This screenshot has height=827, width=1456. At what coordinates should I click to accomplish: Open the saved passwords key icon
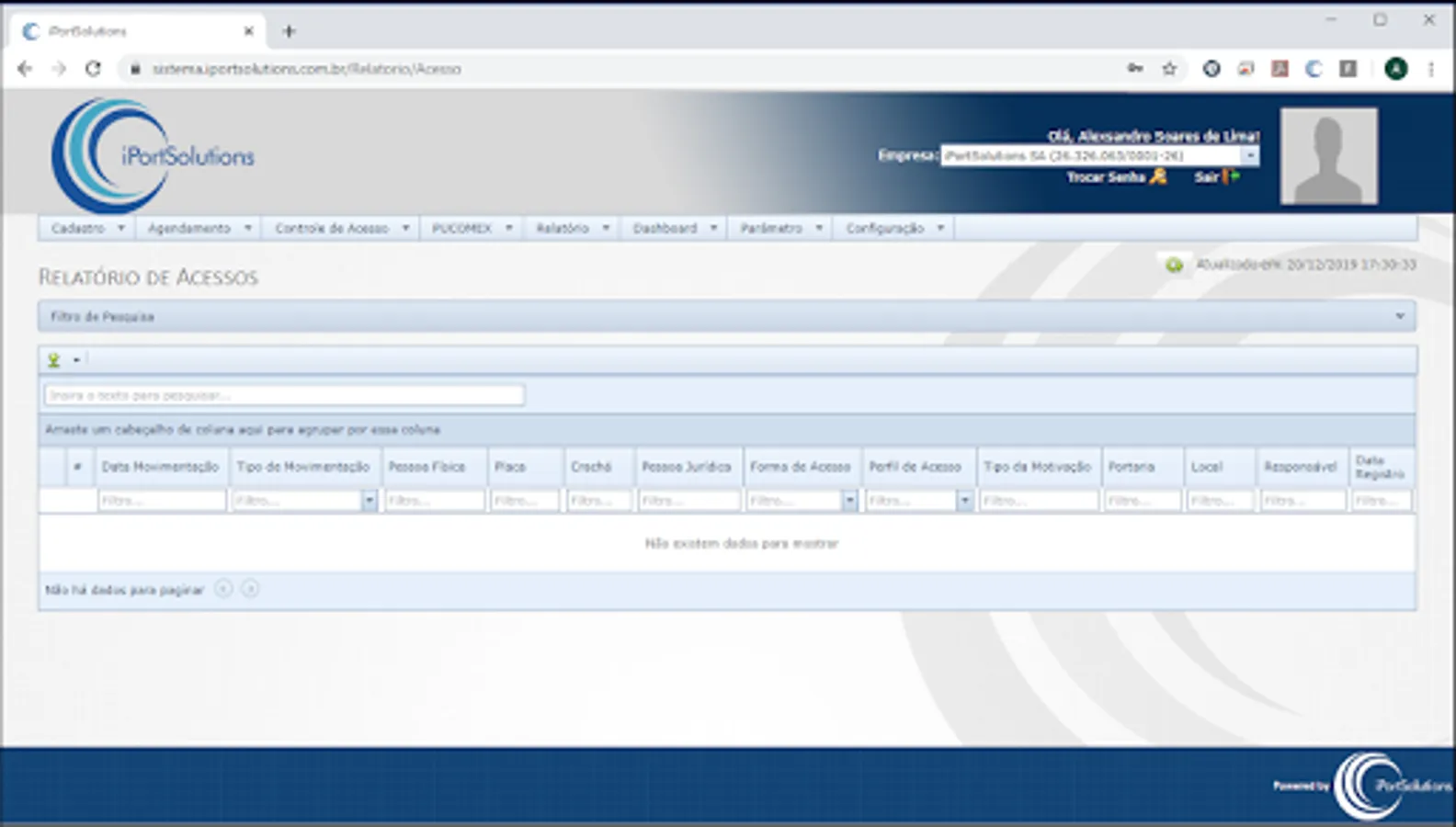tap(1136, 69)
